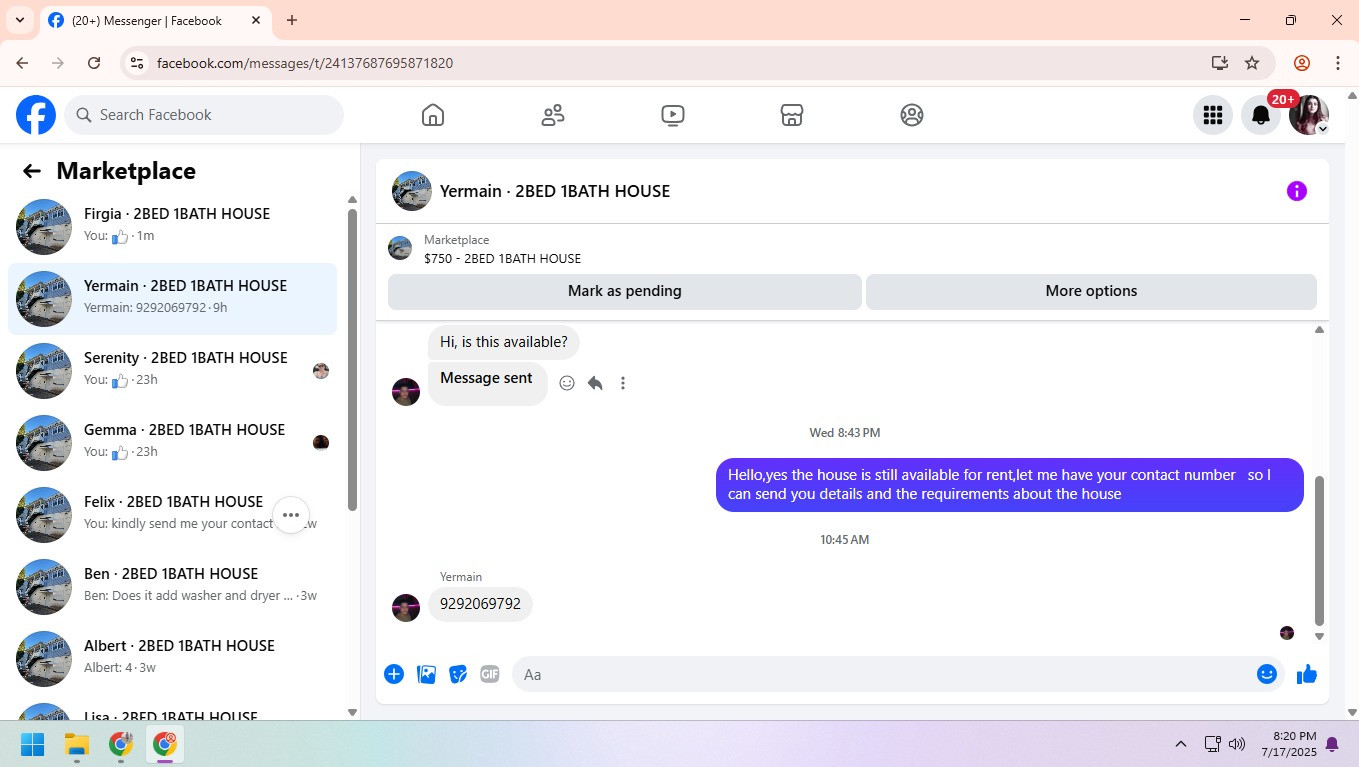This screenshot has height=767, width=1359.
Task: Open Serenity 2BED 1BATH HOUSE conversation
Action: coord(172,371)
